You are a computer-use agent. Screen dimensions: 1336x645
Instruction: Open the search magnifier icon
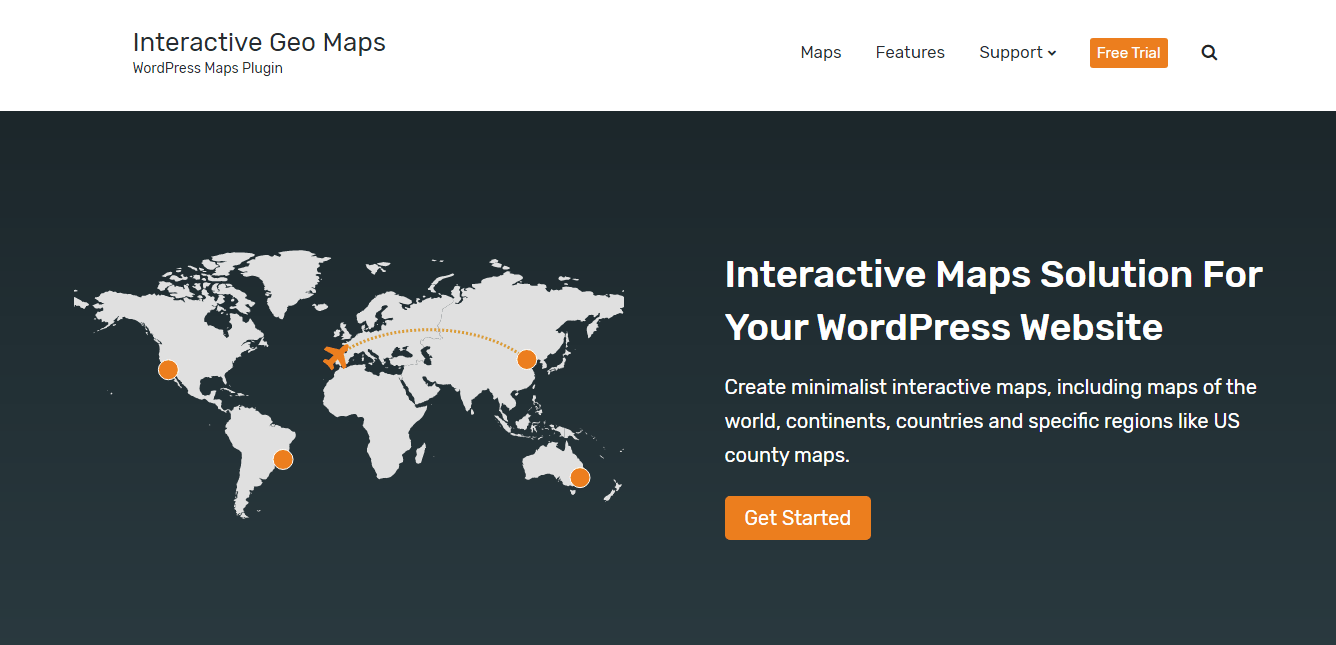pos(1209,53)
